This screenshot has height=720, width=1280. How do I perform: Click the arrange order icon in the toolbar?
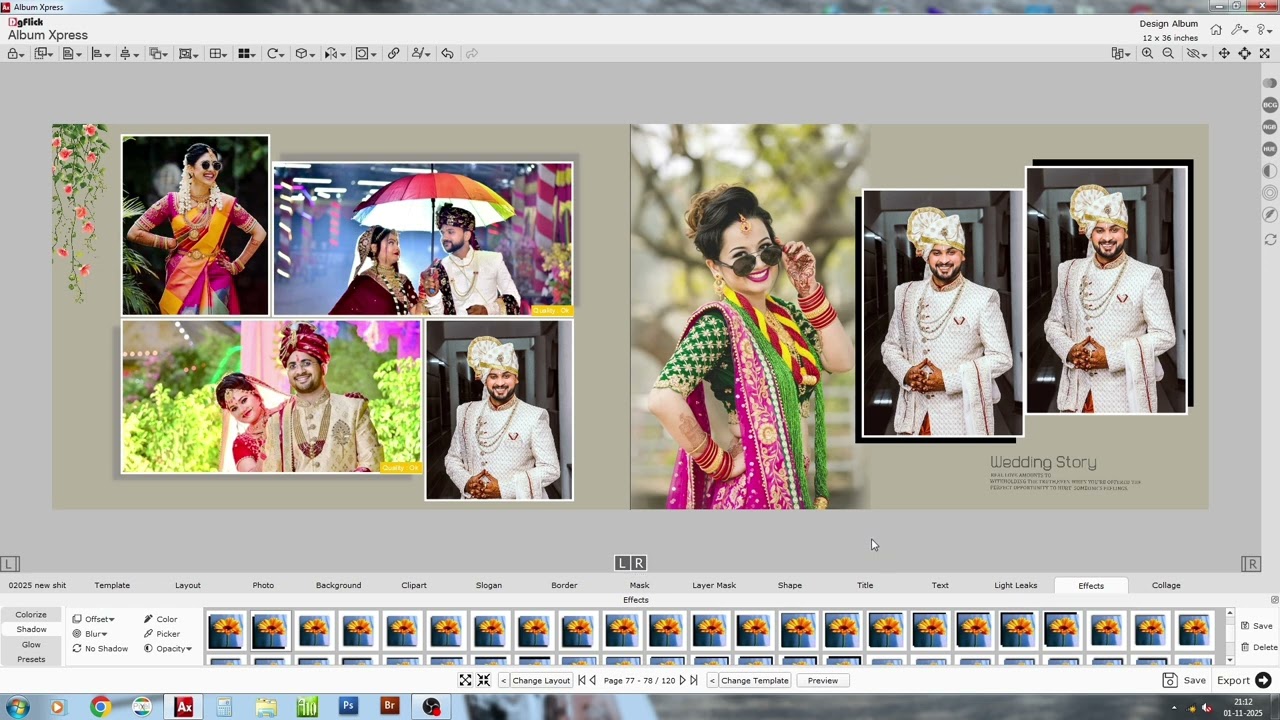(157, 53)
